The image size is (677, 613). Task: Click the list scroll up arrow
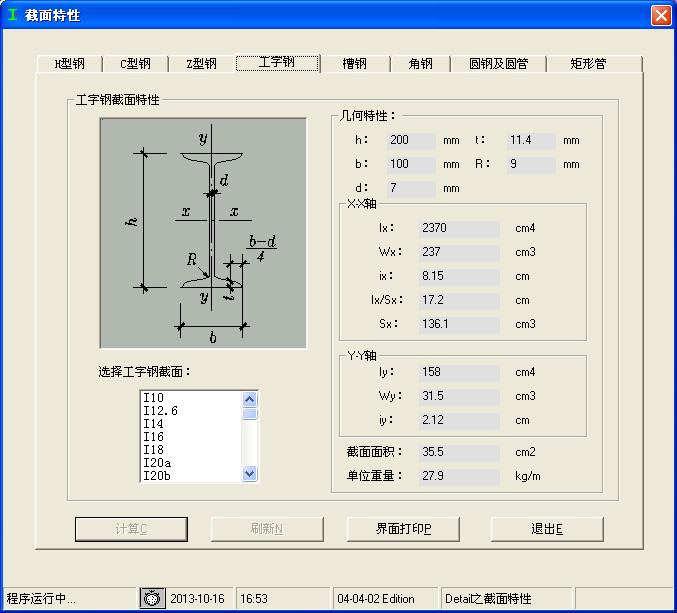tap(250, 399)
